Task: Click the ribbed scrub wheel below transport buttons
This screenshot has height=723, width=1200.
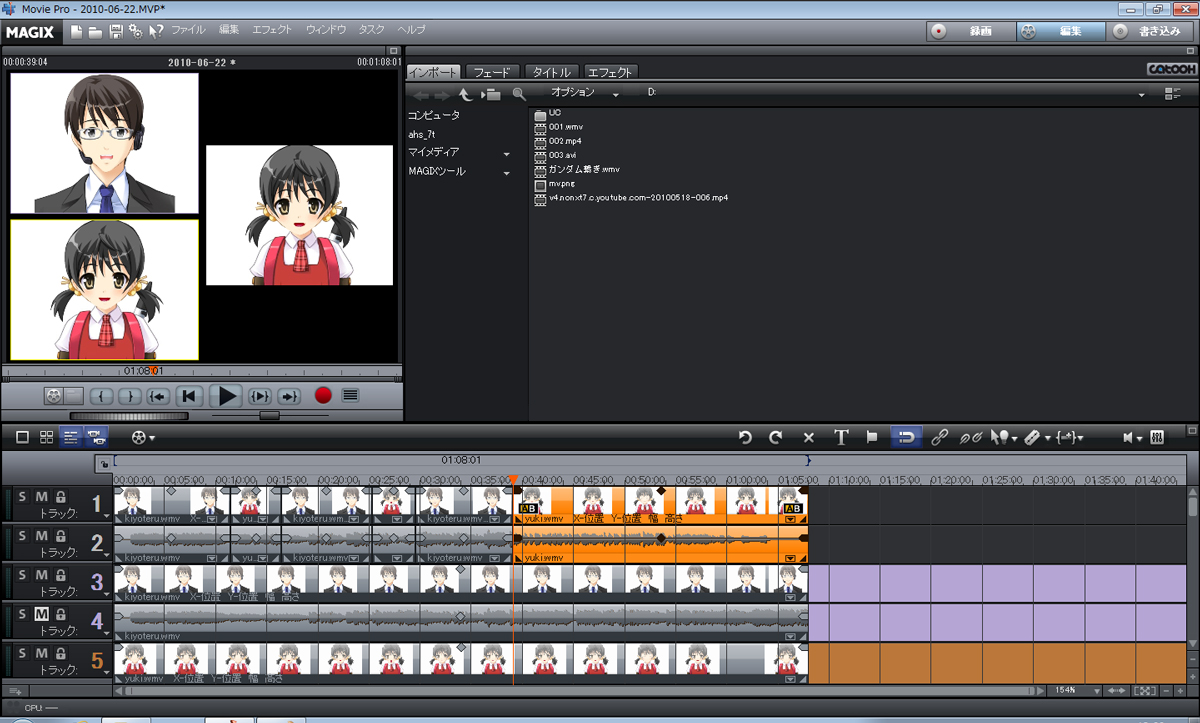Action: [127, 414]
